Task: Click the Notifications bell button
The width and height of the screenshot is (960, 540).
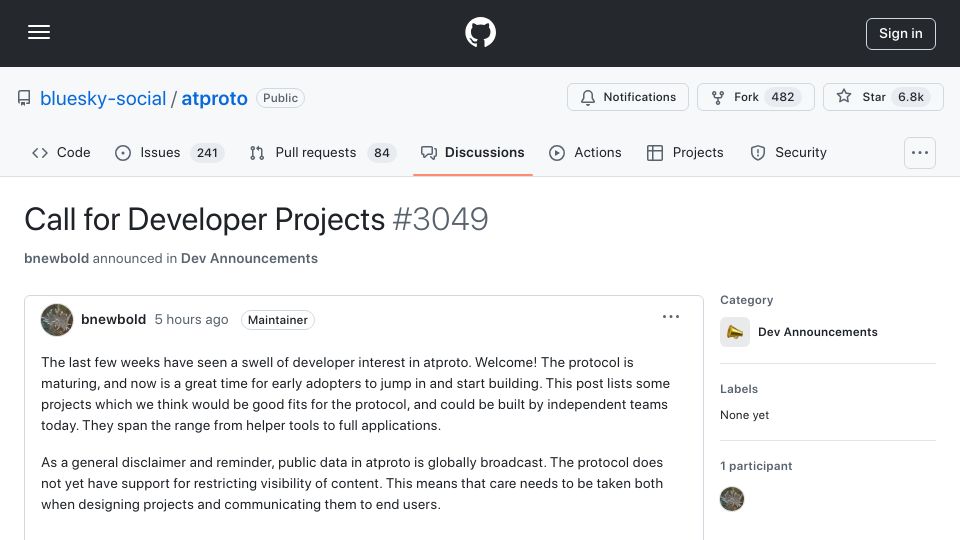Action: (x=628, y=97)
